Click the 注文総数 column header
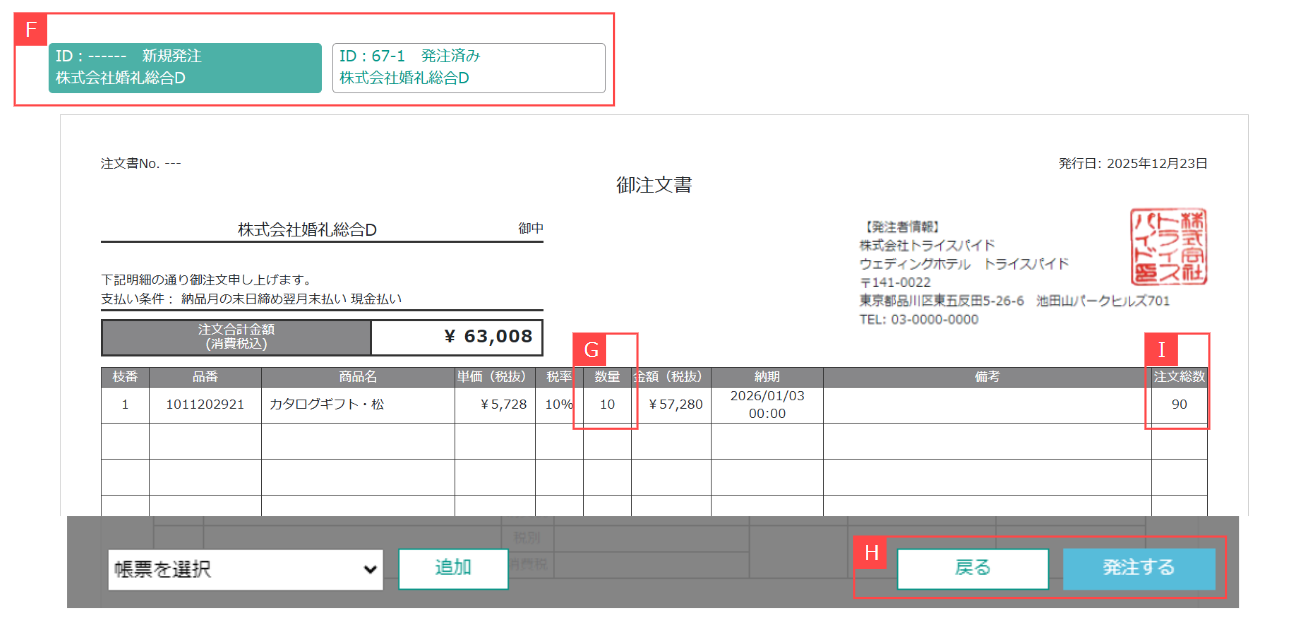 1179,377
